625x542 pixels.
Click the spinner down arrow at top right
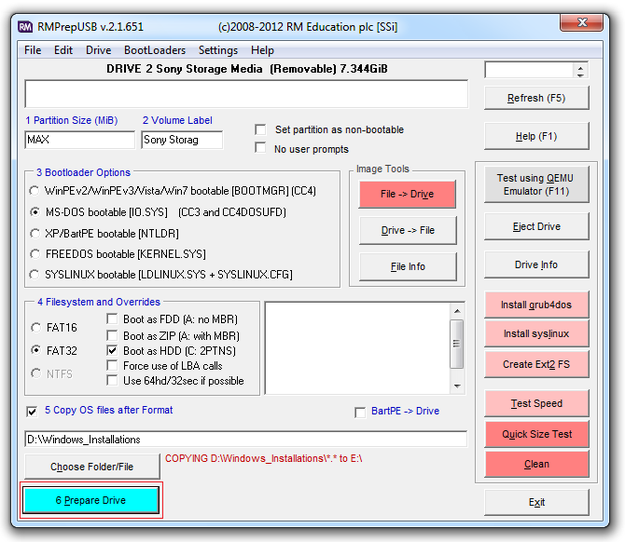tap(580, 75)
